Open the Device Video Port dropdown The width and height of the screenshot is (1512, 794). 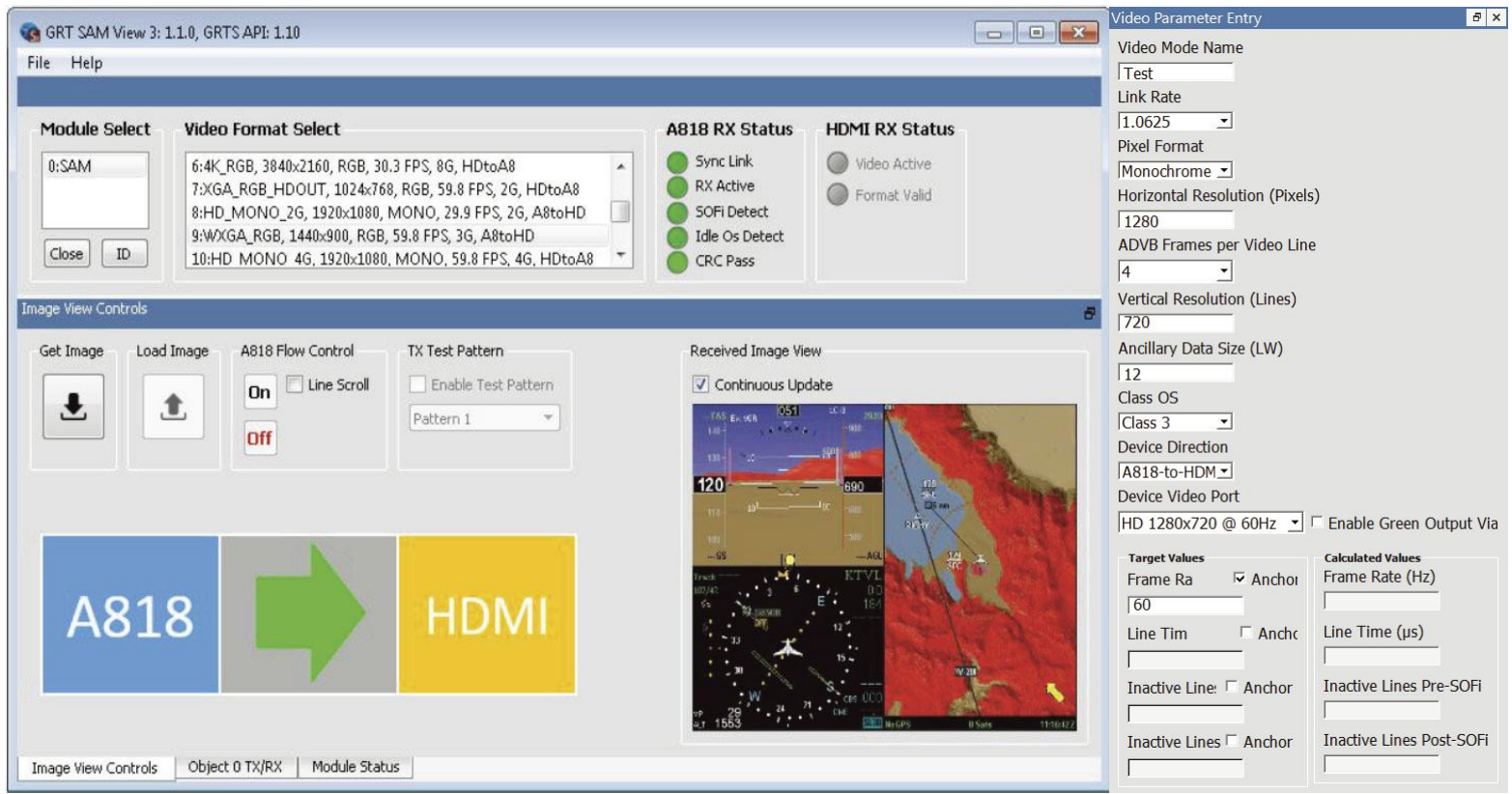[1296, 523]
